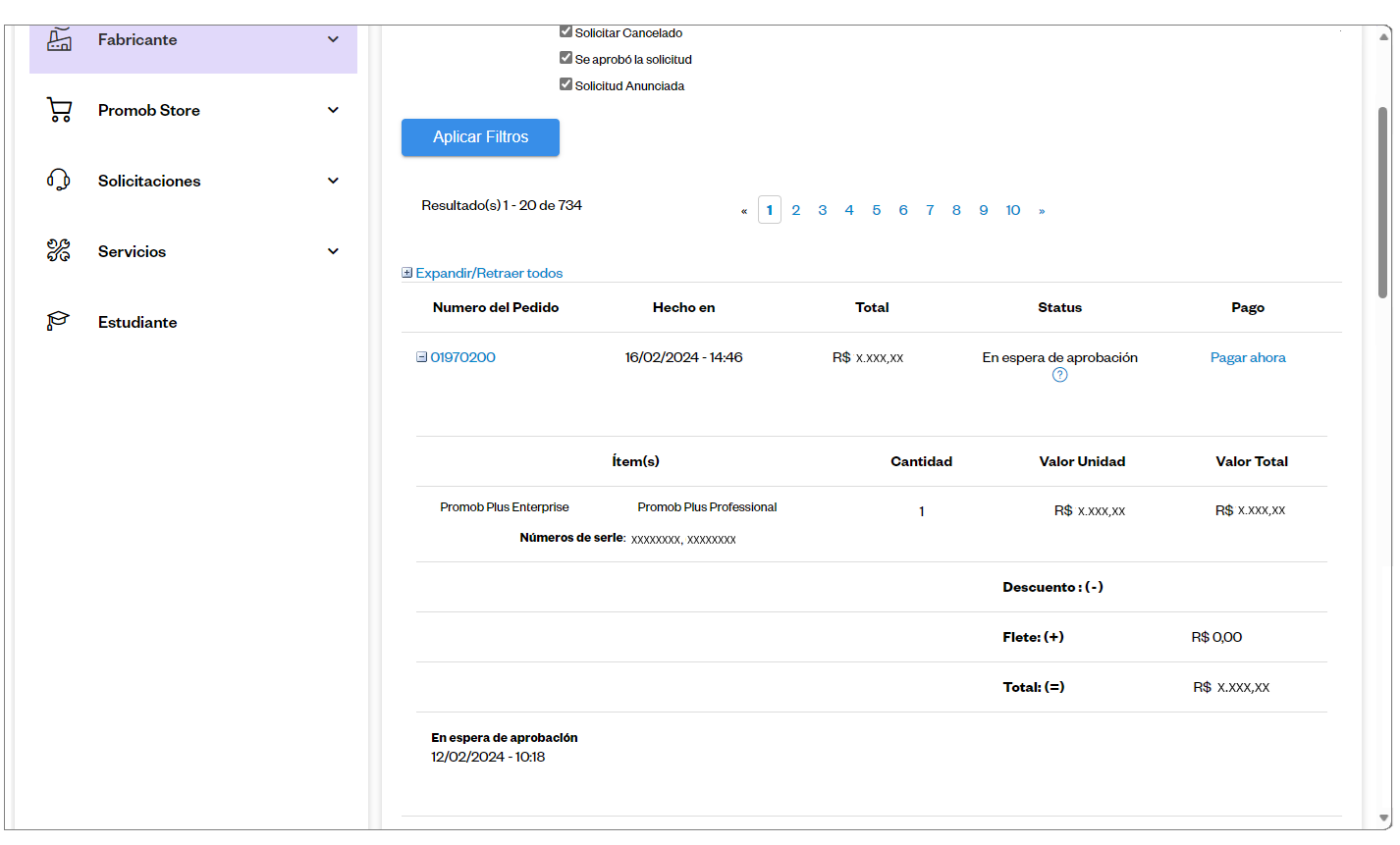Click the plus icon beside Expandir/Retraer todos

[x=406, y=273]
